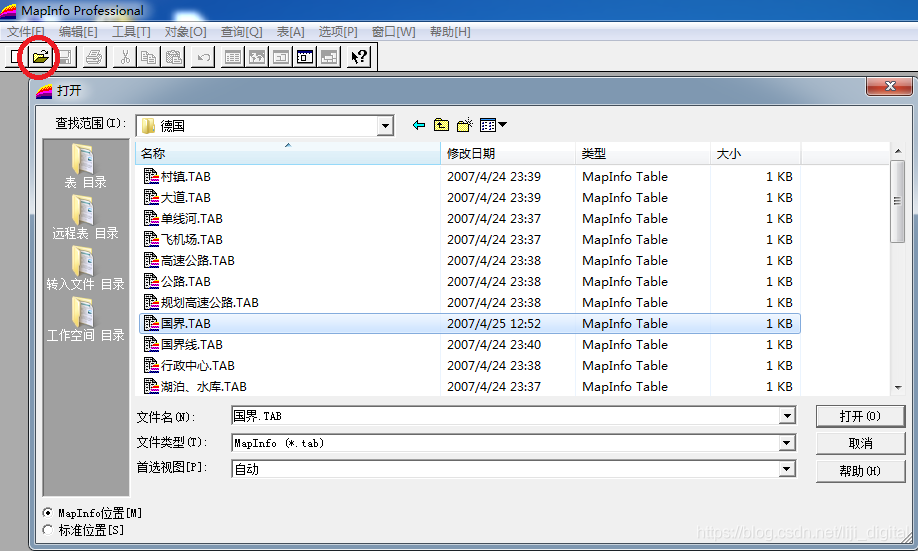Sort by the 类型 column header
Screen dimensions: 918x551
tap(643, 153)
